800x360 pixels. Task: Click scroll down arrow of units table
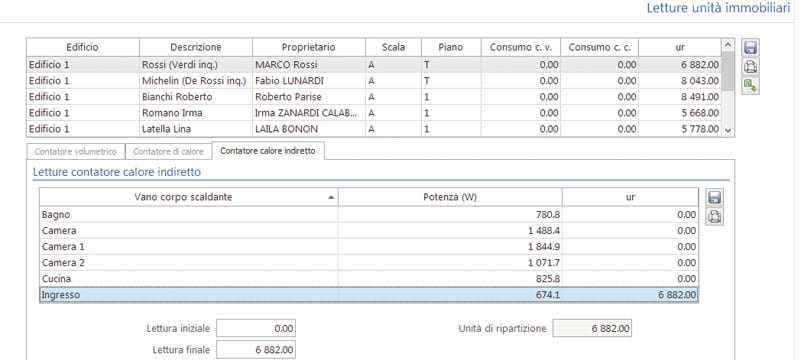point(728,131)
